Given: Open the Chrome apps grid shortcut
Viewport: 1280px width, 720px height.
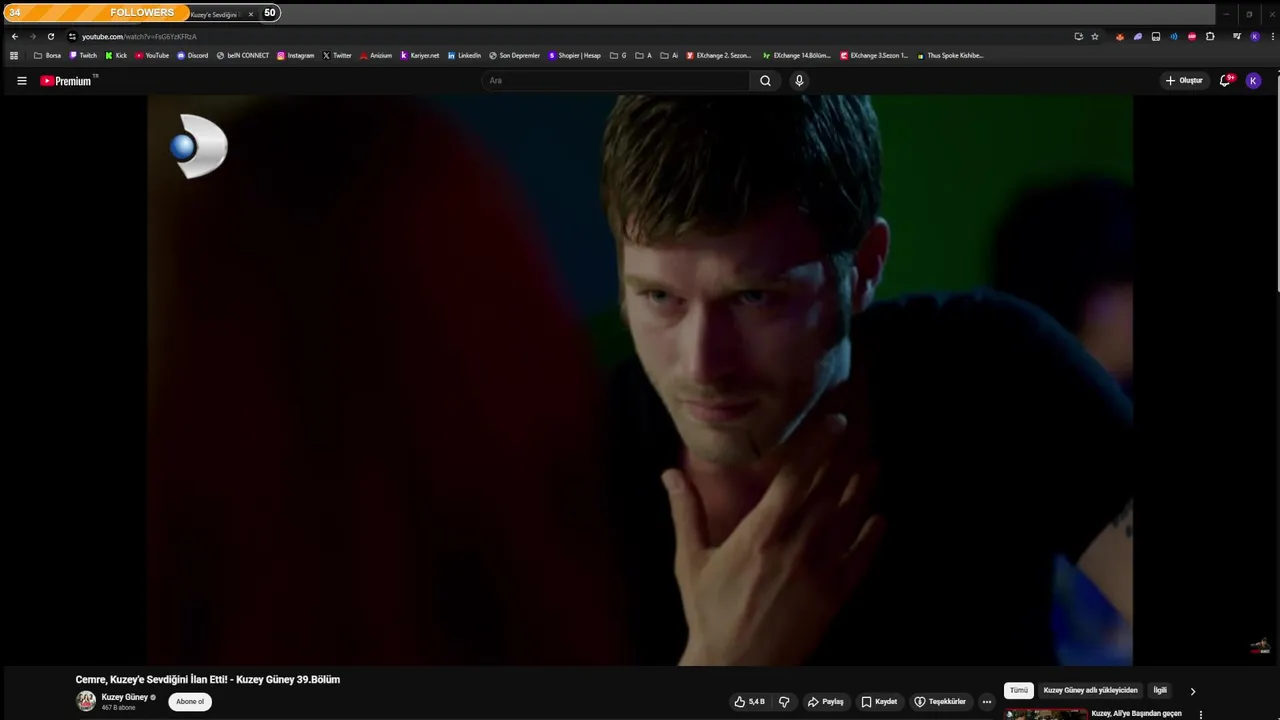Looking at the screenshot, I should (x=14, y=56).
